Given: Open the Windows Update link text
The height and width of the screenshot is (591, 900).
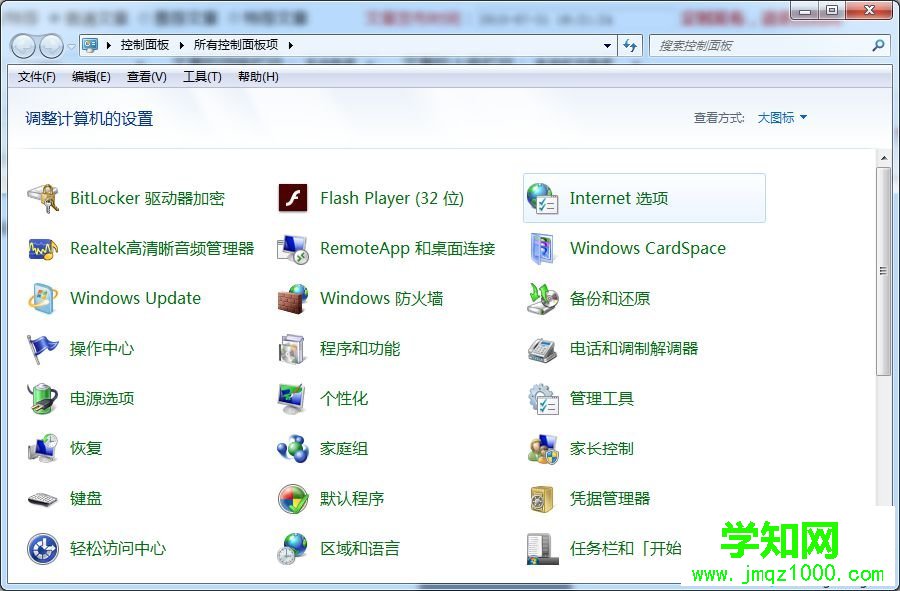Looking at the screenshot, I should pos(135,298).
